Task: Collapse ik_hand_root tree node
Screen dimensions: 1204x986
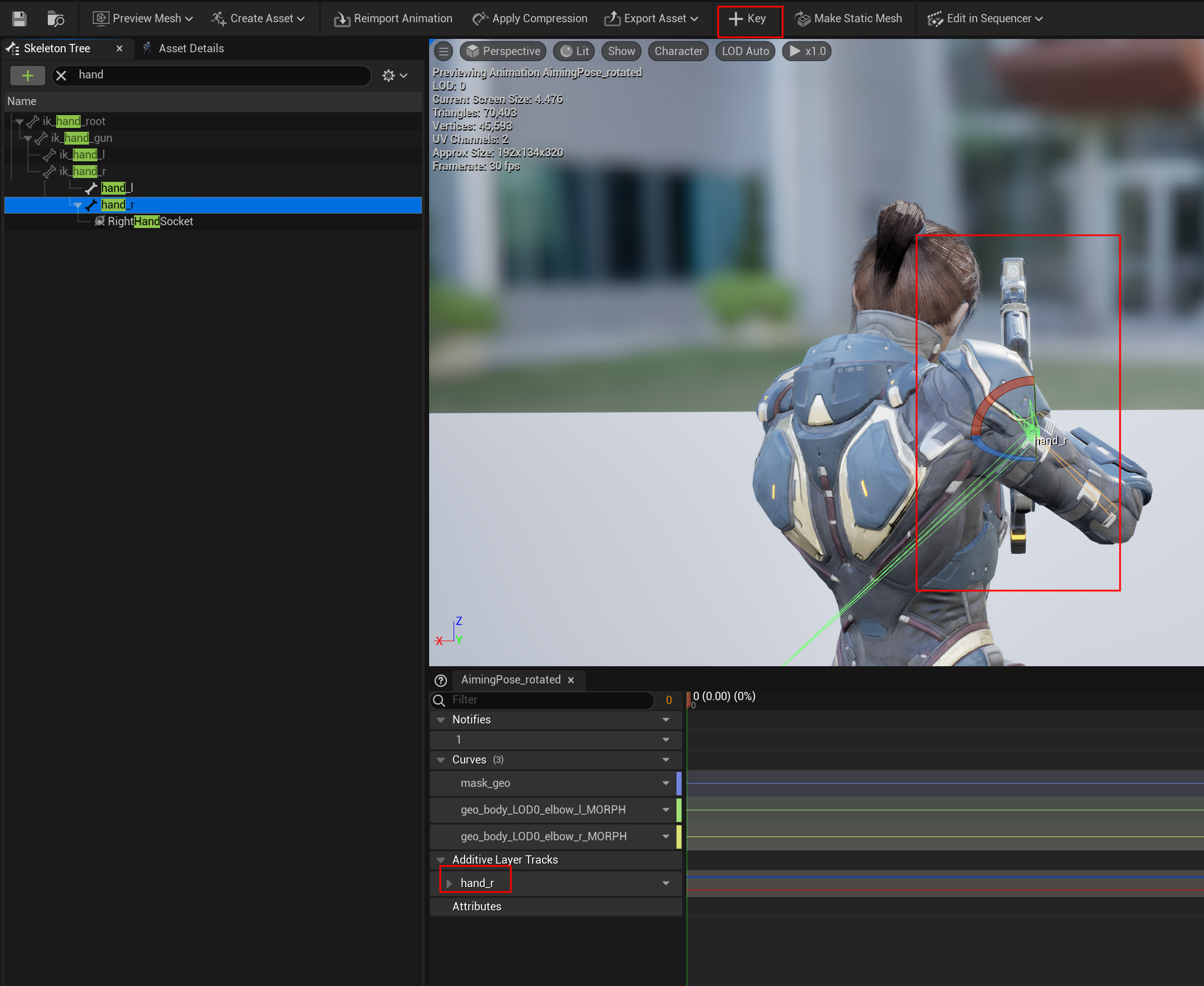Action: [x=19, y=122]
